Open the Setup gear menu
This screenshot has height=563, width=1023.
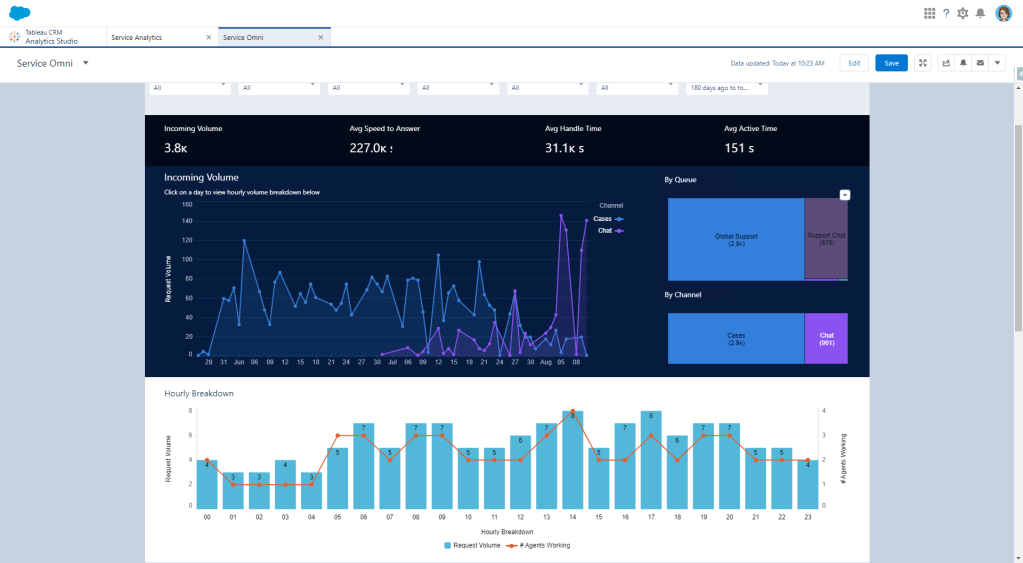(963, 13)
